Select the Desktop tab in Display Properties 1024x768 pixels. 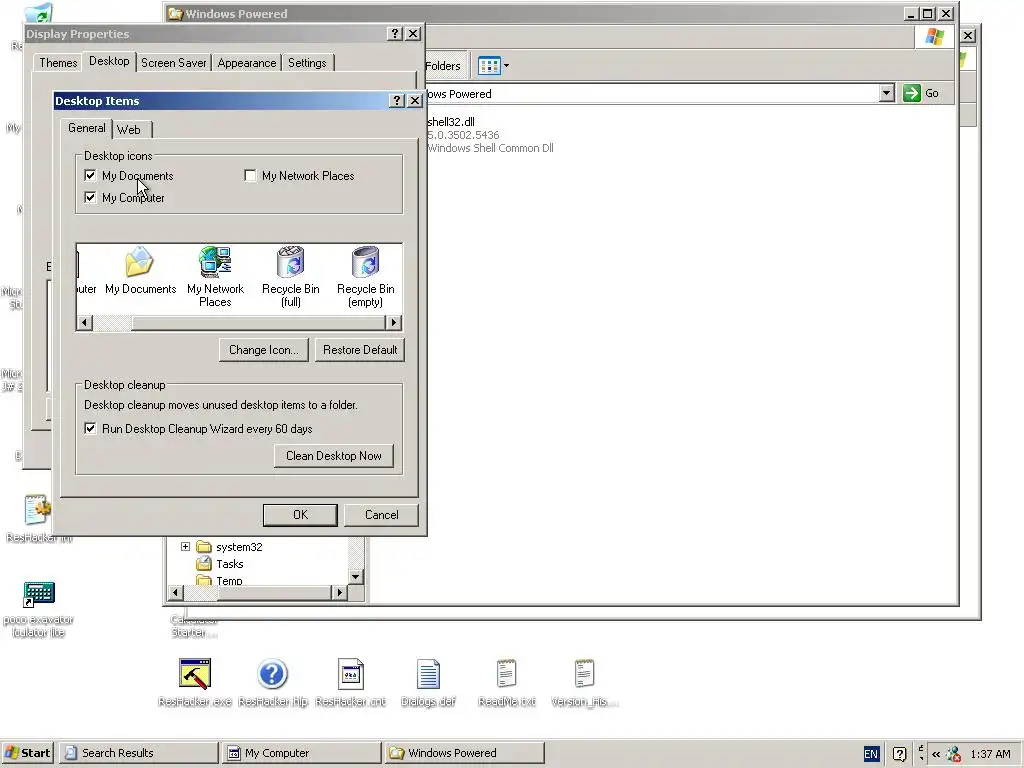click(x=109, y=61)
